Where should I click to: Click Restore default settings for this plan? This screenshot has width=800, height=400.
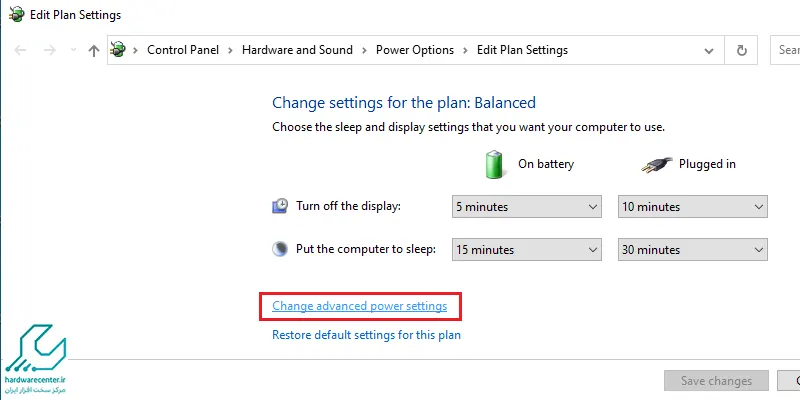(x=366, y=335)
